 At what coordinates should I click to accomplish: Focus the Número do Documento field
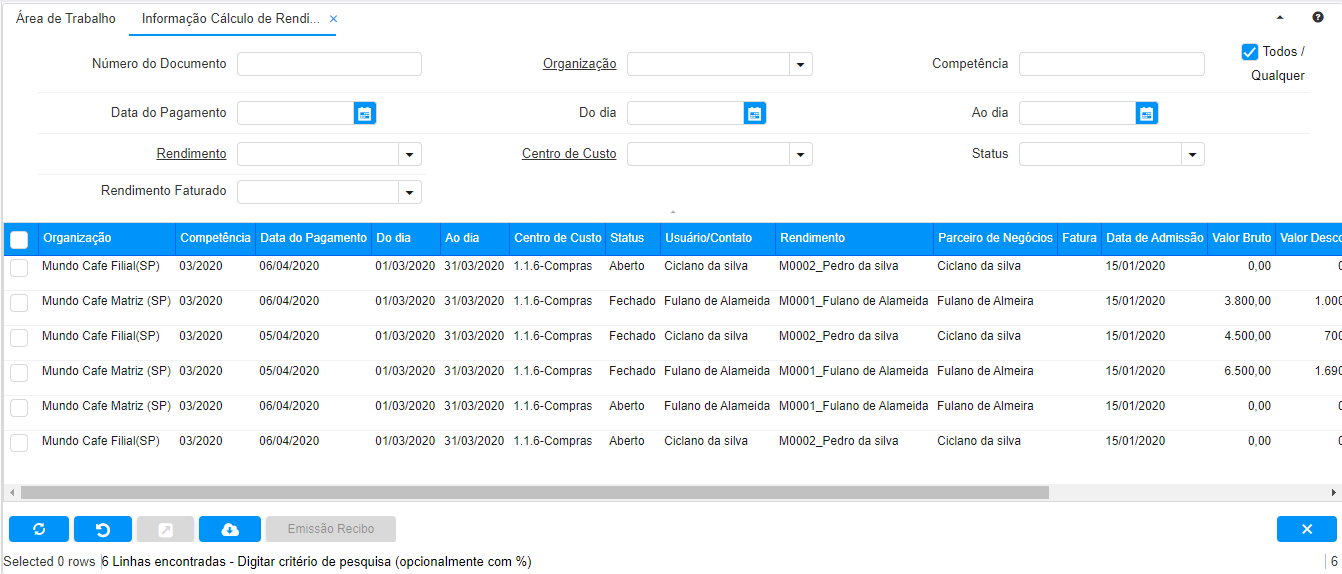[329, 64]
